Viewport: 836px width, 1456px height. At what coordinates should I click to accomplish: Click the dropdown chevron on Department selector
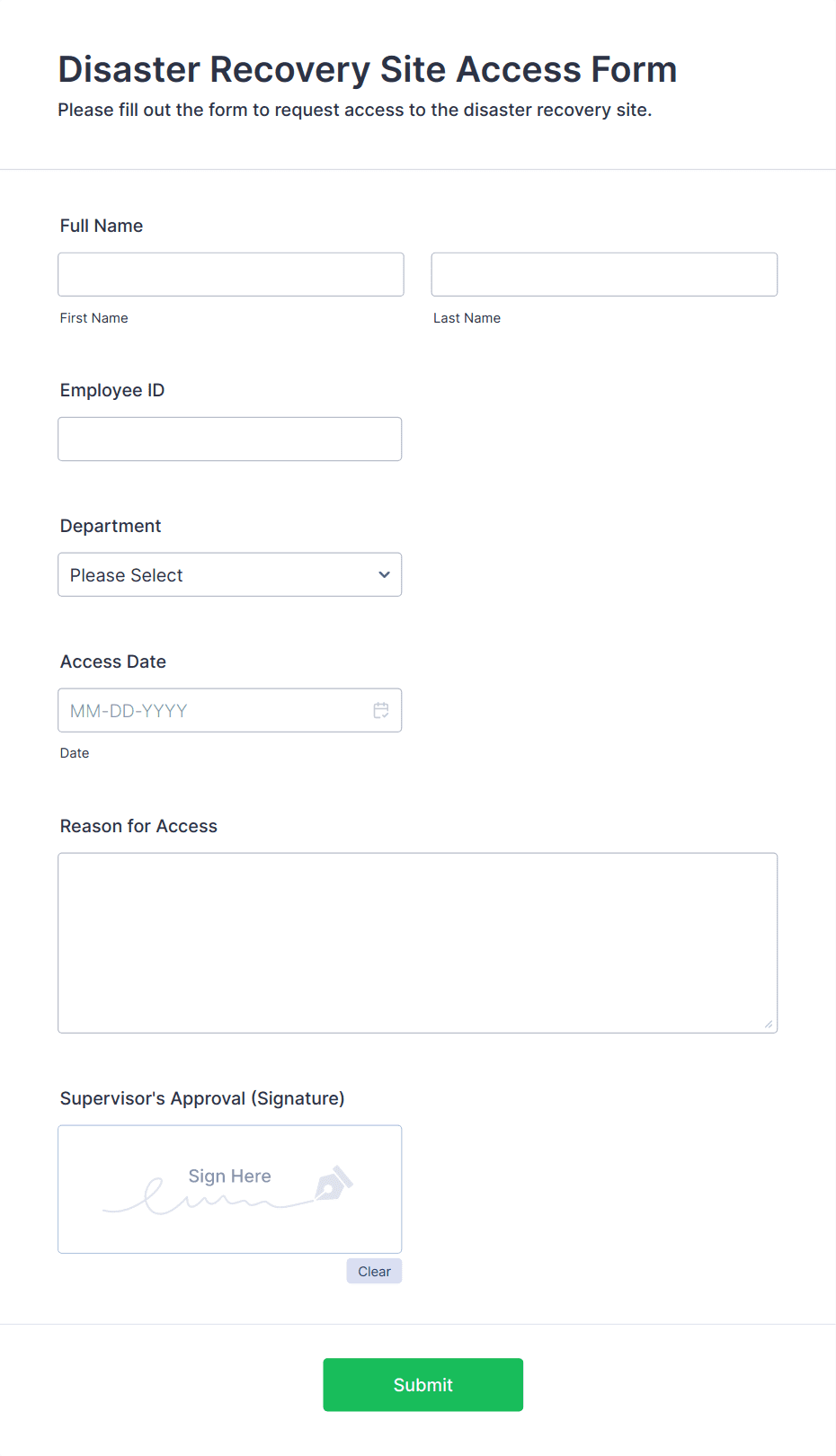(x=383, y=574)
